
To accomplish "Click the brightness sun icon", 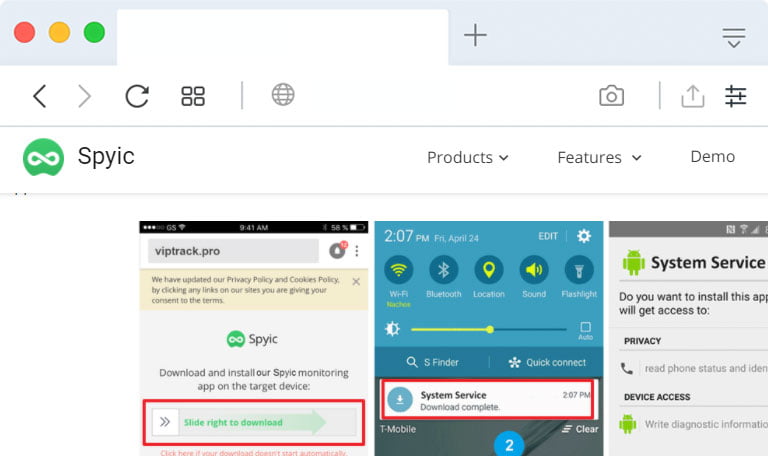I will 392,329.
